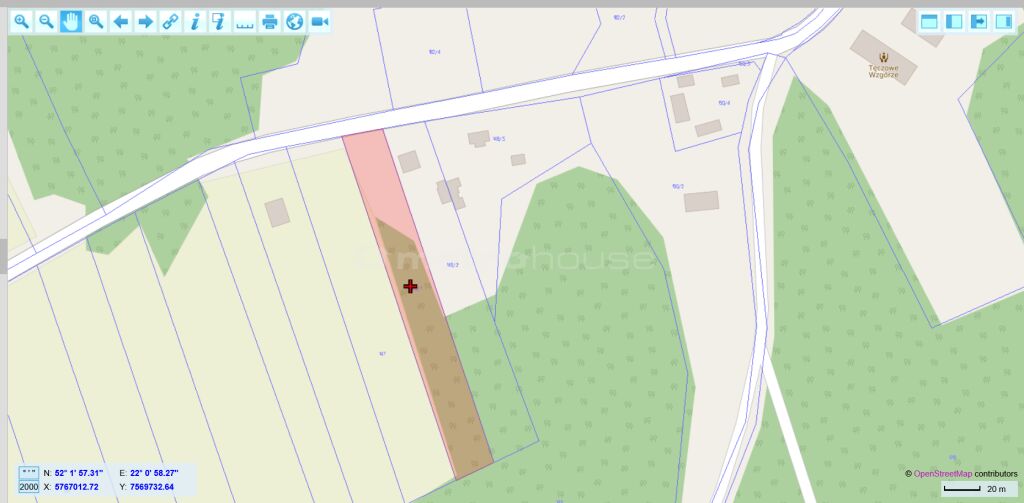This screenshot has width=1024, height=503.
Task: Activate the distance measuring ruler tool
Action: (x=245, y=22)
